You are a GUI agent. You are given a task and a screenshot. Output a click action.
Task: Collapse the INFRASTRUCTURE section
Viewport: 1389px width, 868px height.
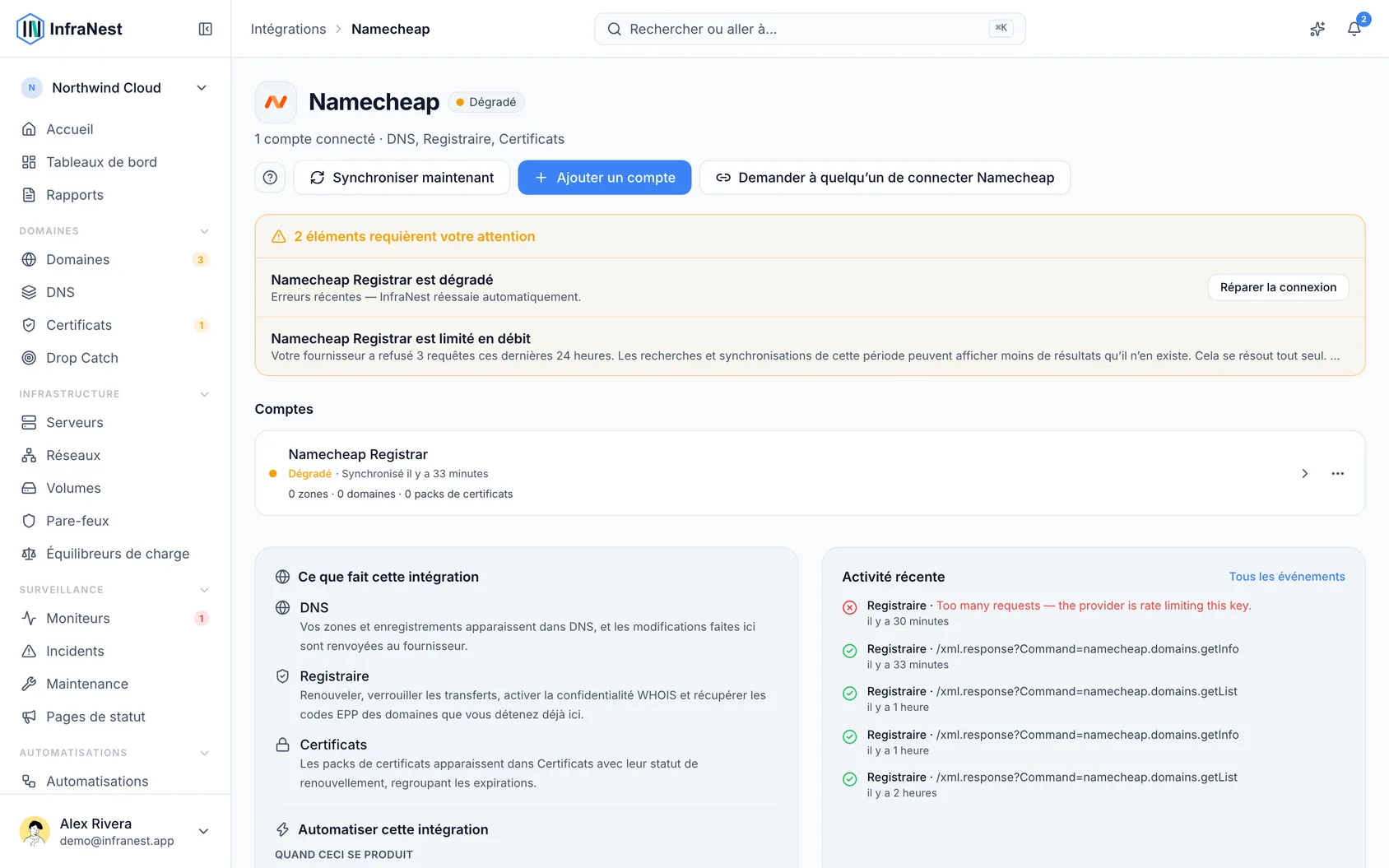point(204,394)
